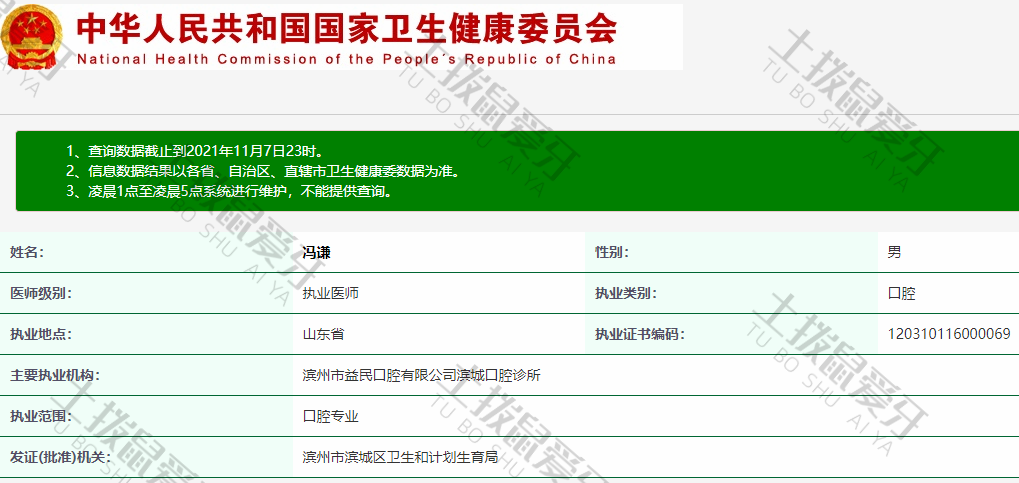Screen dimensions: 1019x483
Task: Click the institution 滨州市益民口腔有限公司滨城口腔诊所
Action: click(421, 376)
